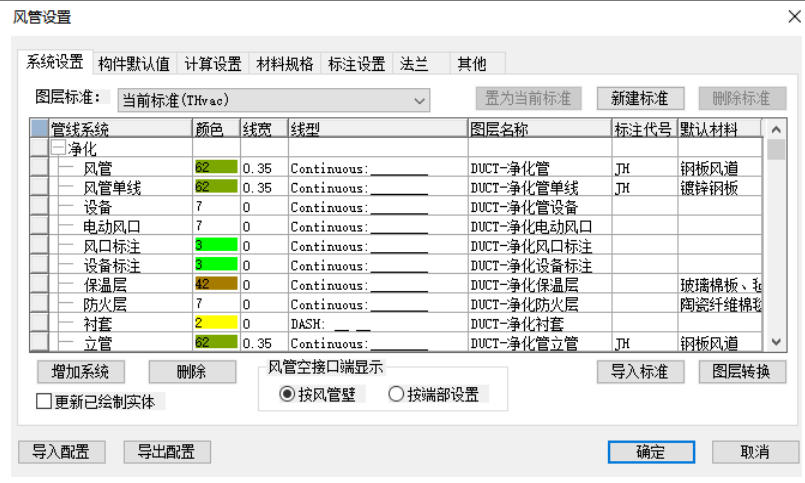Screen dimensions: 805x483
Task: Click layer name DUCT-净化管立管
Action: tap(524, 343)
